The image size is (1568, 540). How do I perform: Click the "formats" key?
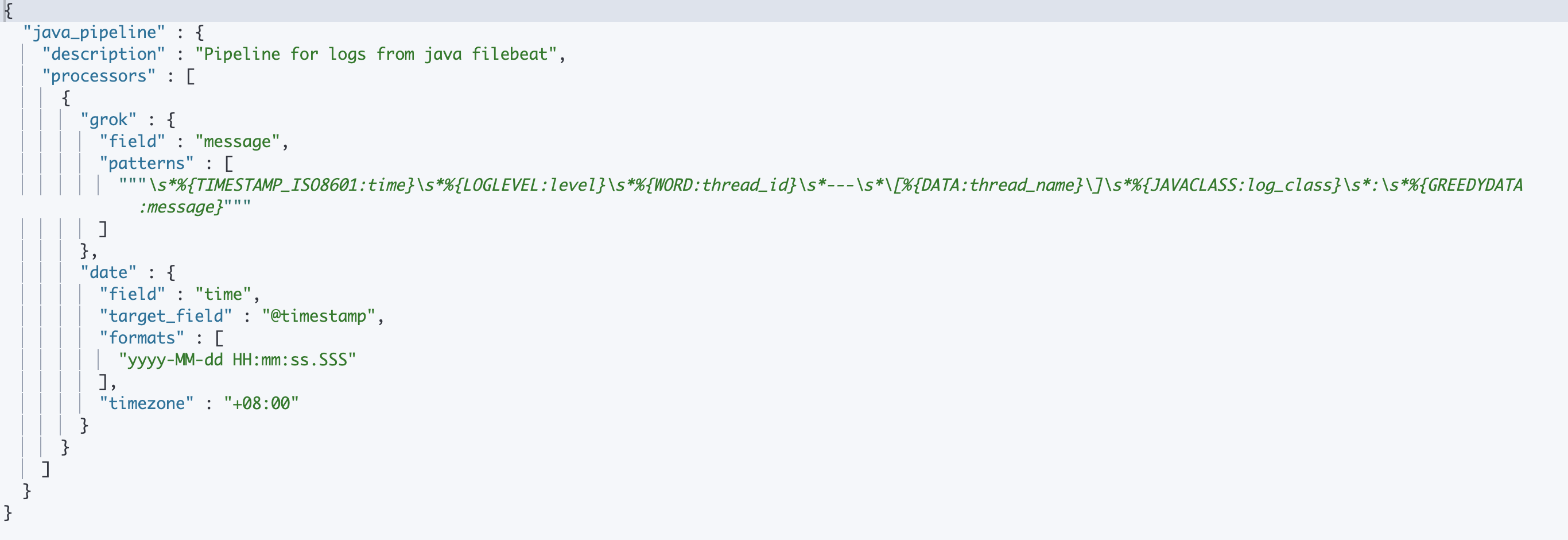pos(142,338)
